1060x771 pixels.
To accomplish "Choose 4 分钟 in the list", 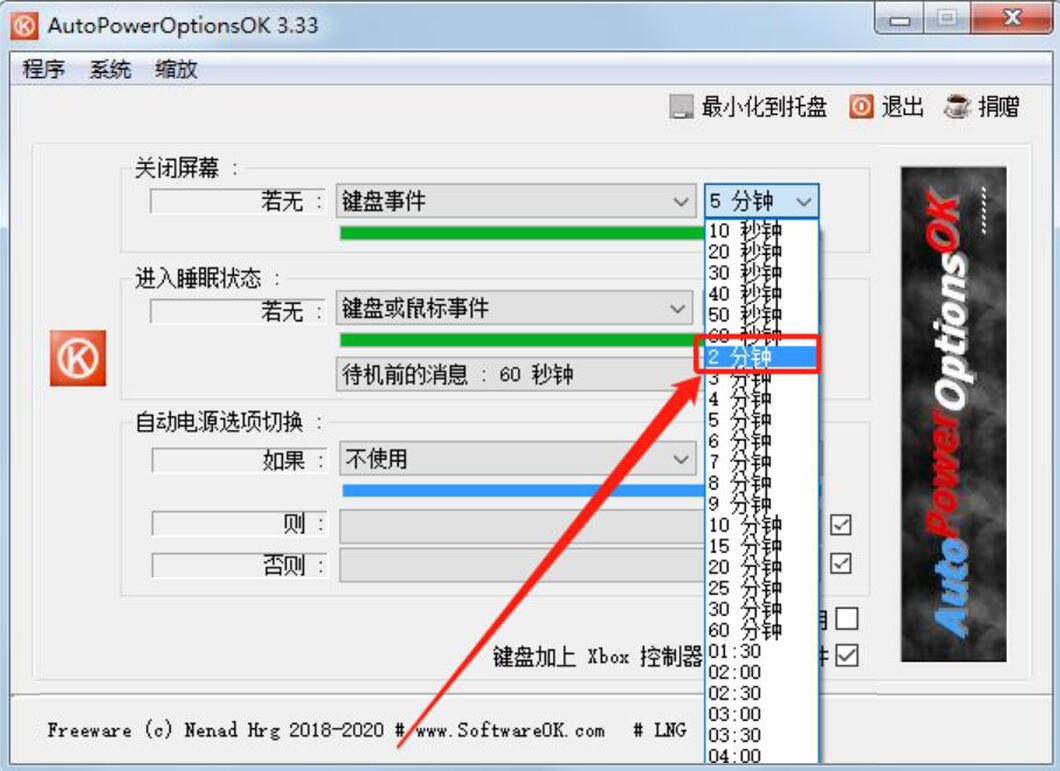I will pyautogui.click(x=761, y=399).
